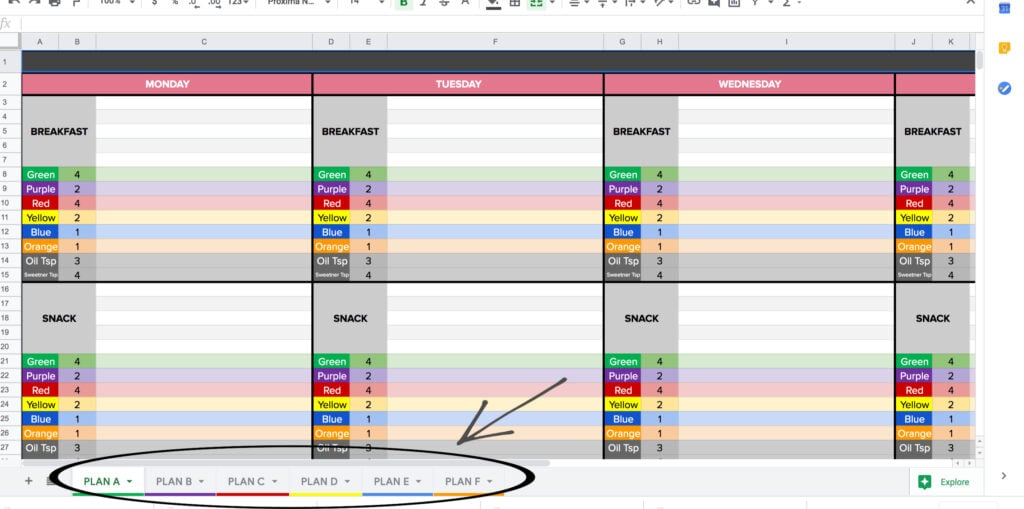
Task: Open the PLAN D tab dropdown arrow
Action: 347,482
